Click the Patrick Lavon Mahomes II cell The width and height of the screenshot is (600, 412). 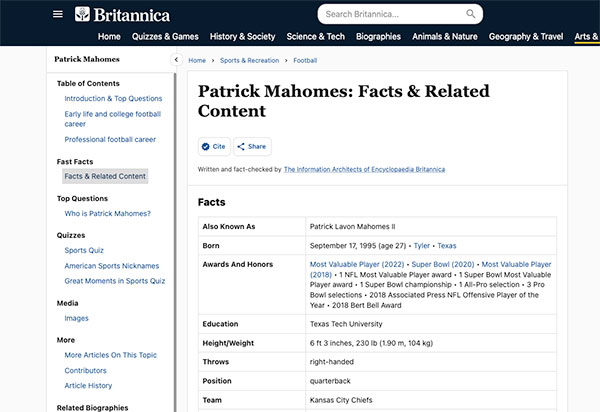click(x=431, y=226)
